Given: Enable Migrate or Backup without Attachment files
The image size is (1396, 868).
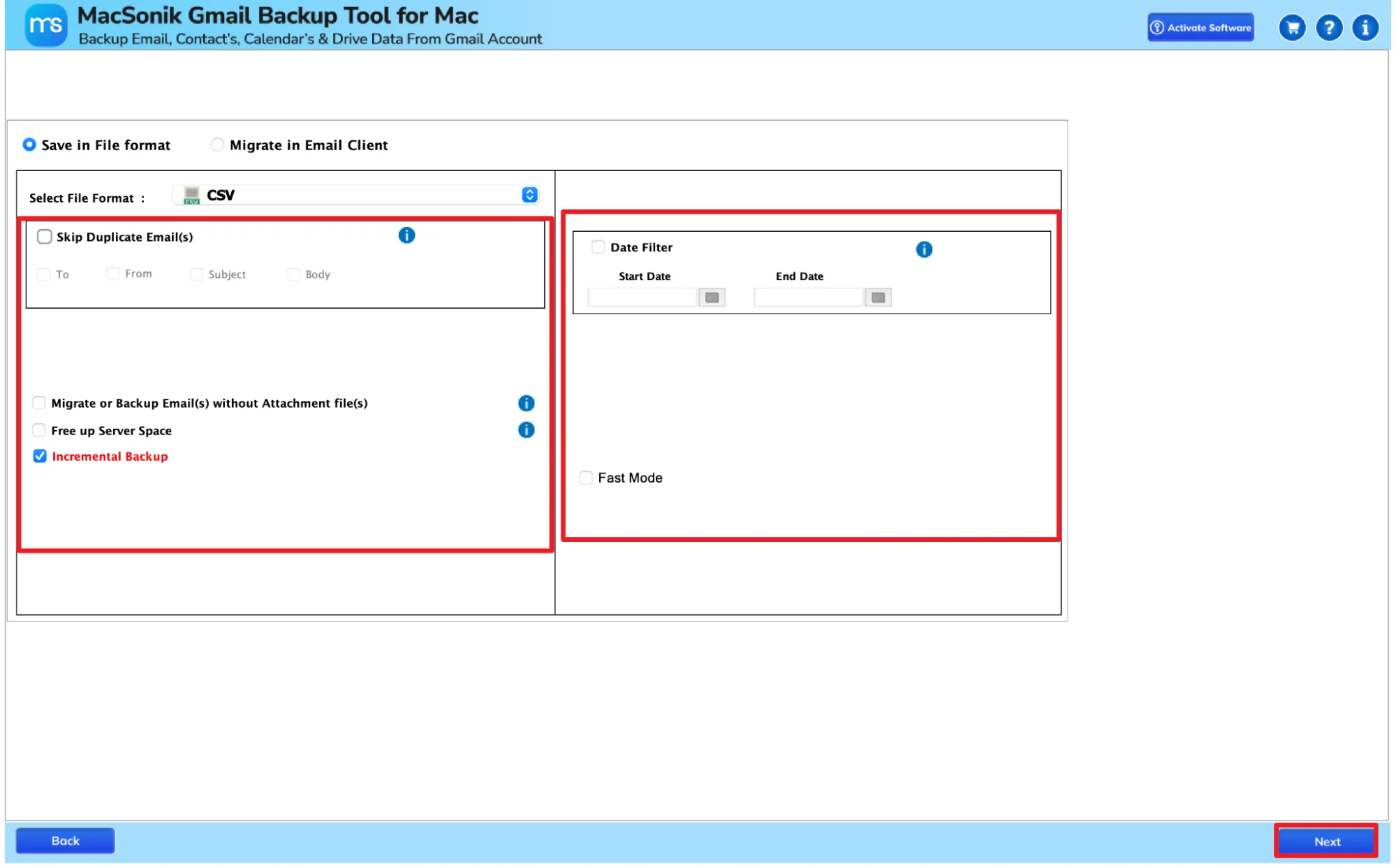Looking at the screenshot, I should (39, 403).
